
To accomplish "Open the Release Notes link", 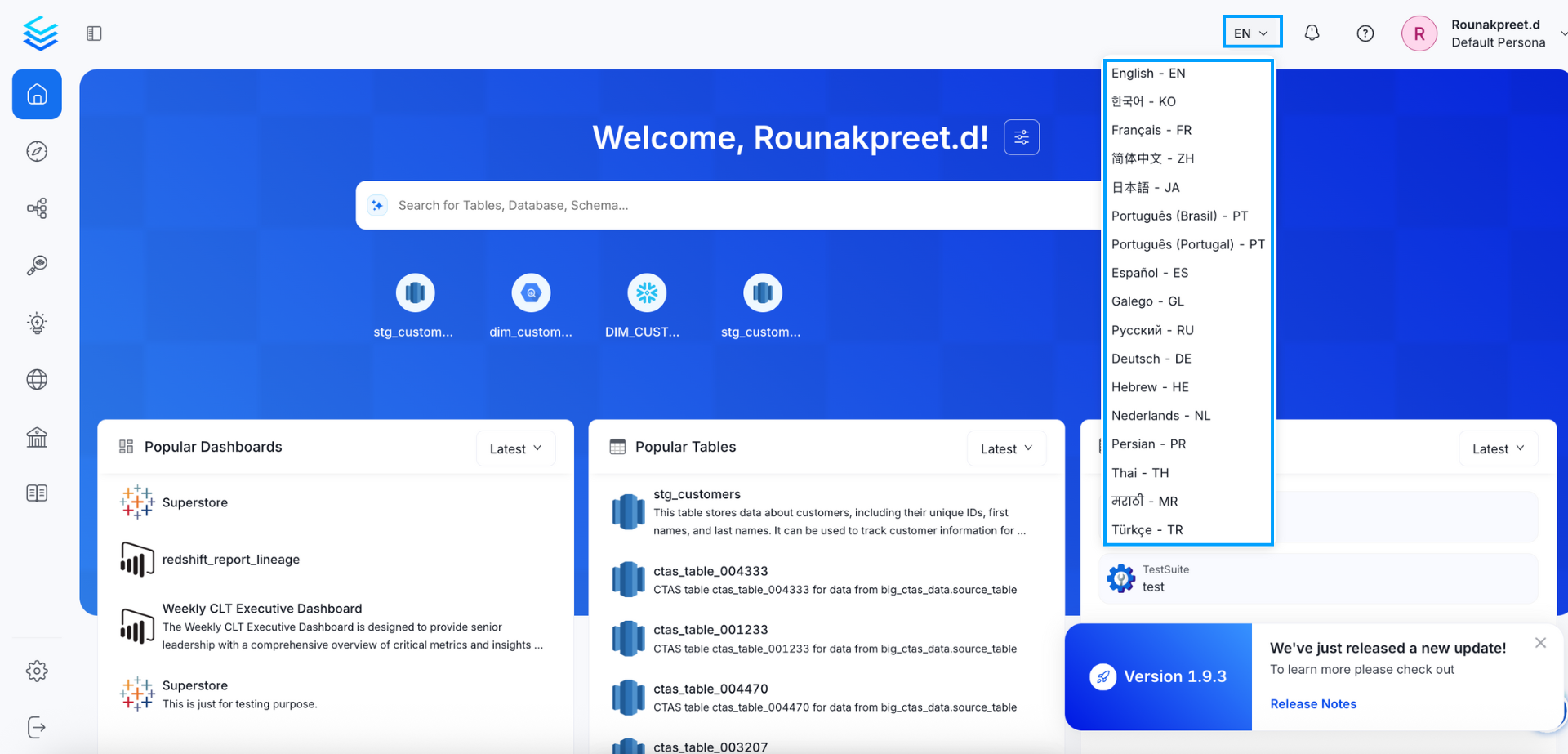I will (x=1312, y=703).
